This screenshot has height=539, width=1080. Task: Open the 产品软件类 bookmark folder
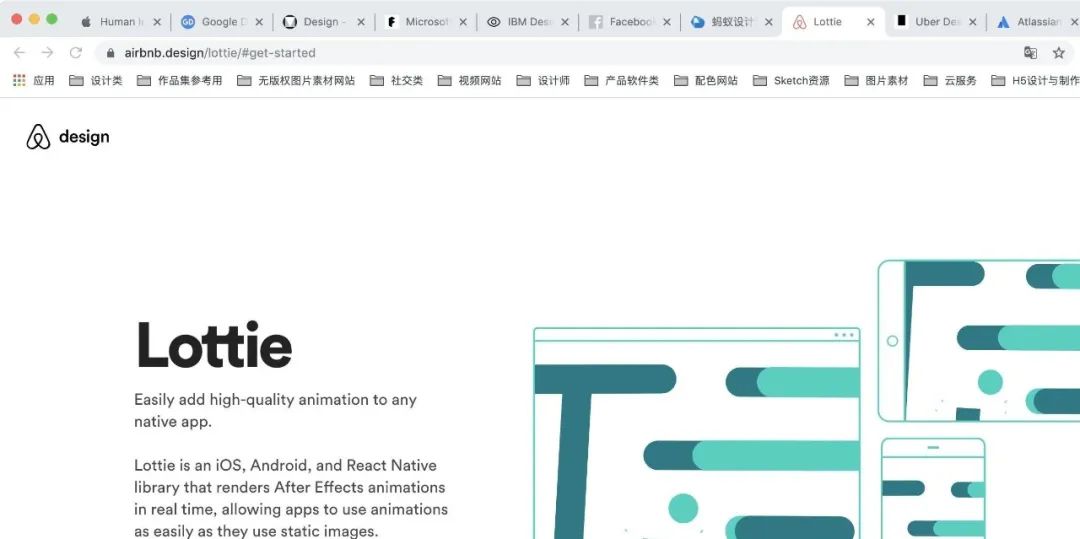[x=621, y=81]
